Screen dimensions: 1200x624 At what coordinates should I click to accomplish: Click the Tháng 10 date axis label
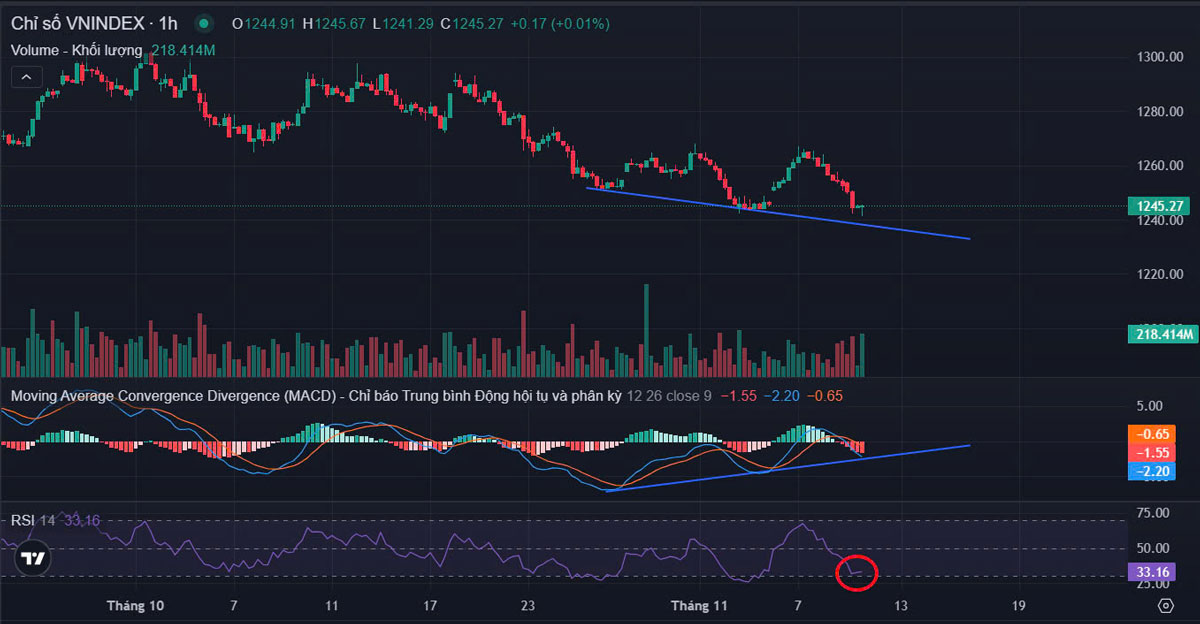point(135,606)
